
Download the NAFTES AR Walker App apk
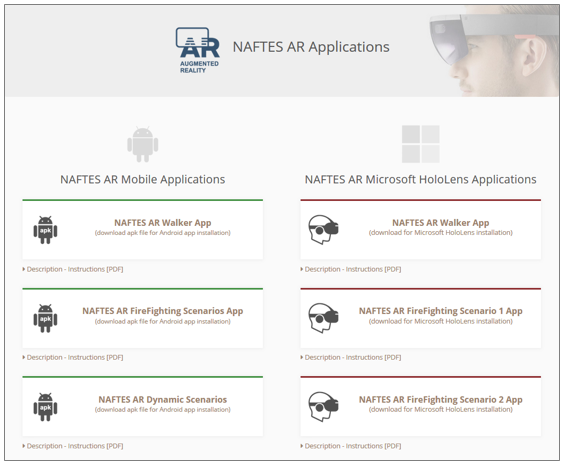pos(163,223)
